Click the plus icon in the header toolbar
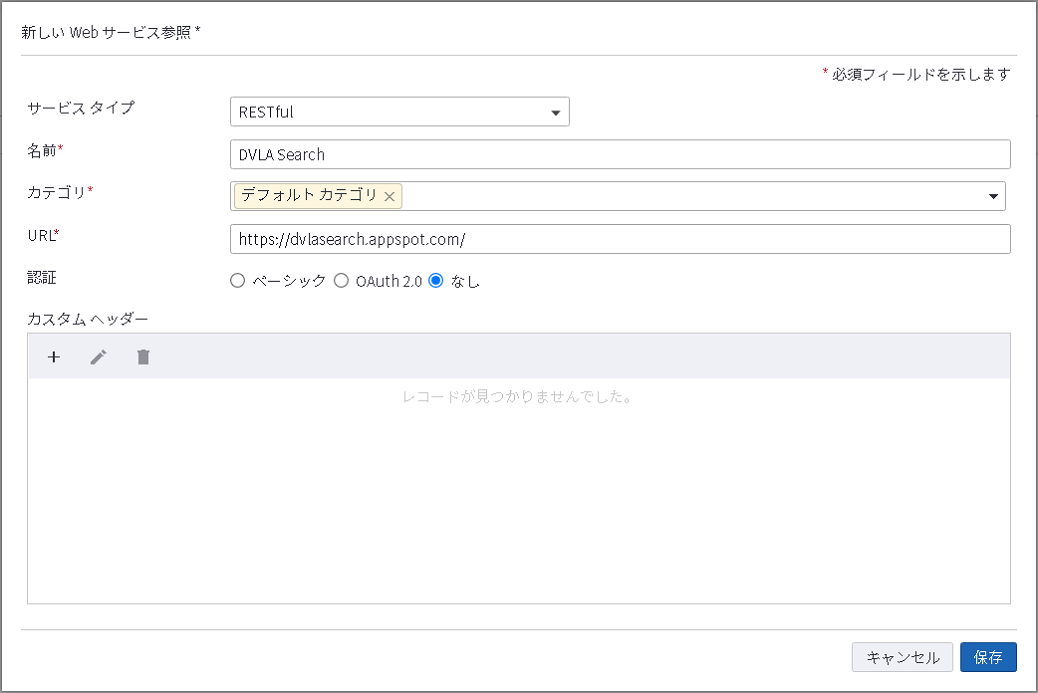The width and height of the screenshot is (1038, 693). [x=54, y=356]
